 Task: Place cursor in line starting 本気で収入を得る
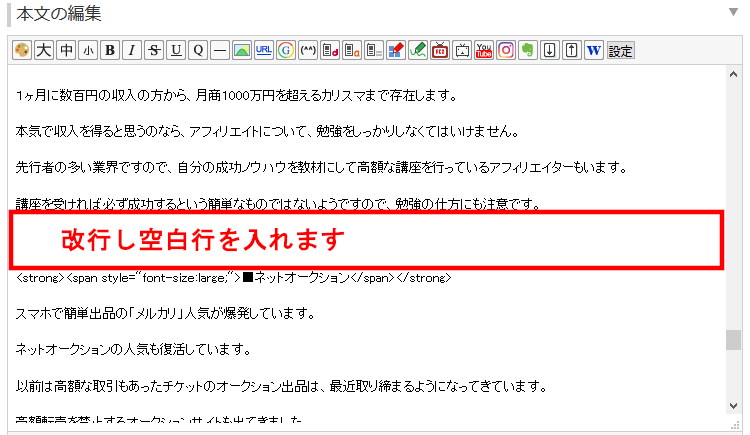pos(268,132)
